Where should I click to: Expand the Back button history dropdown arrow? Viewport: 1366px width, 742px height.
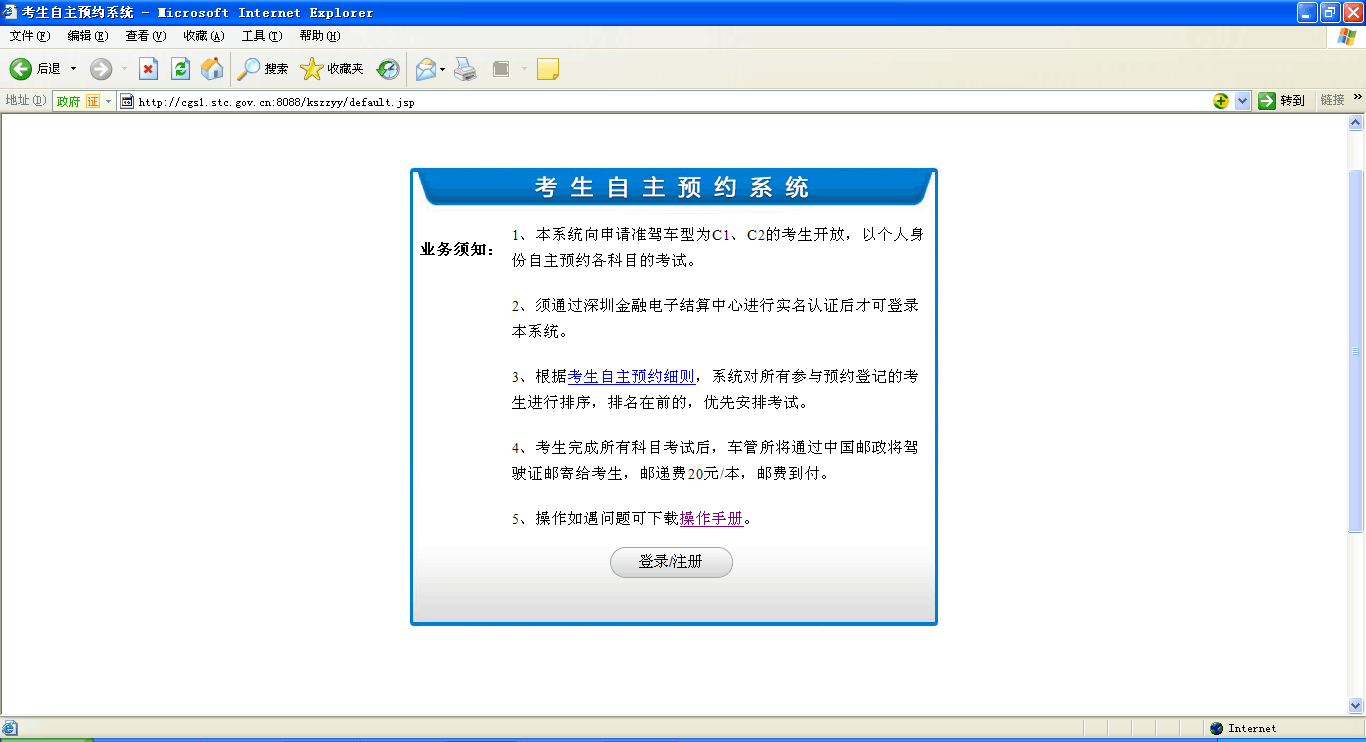pyautogui.click(x=73, y=69)
